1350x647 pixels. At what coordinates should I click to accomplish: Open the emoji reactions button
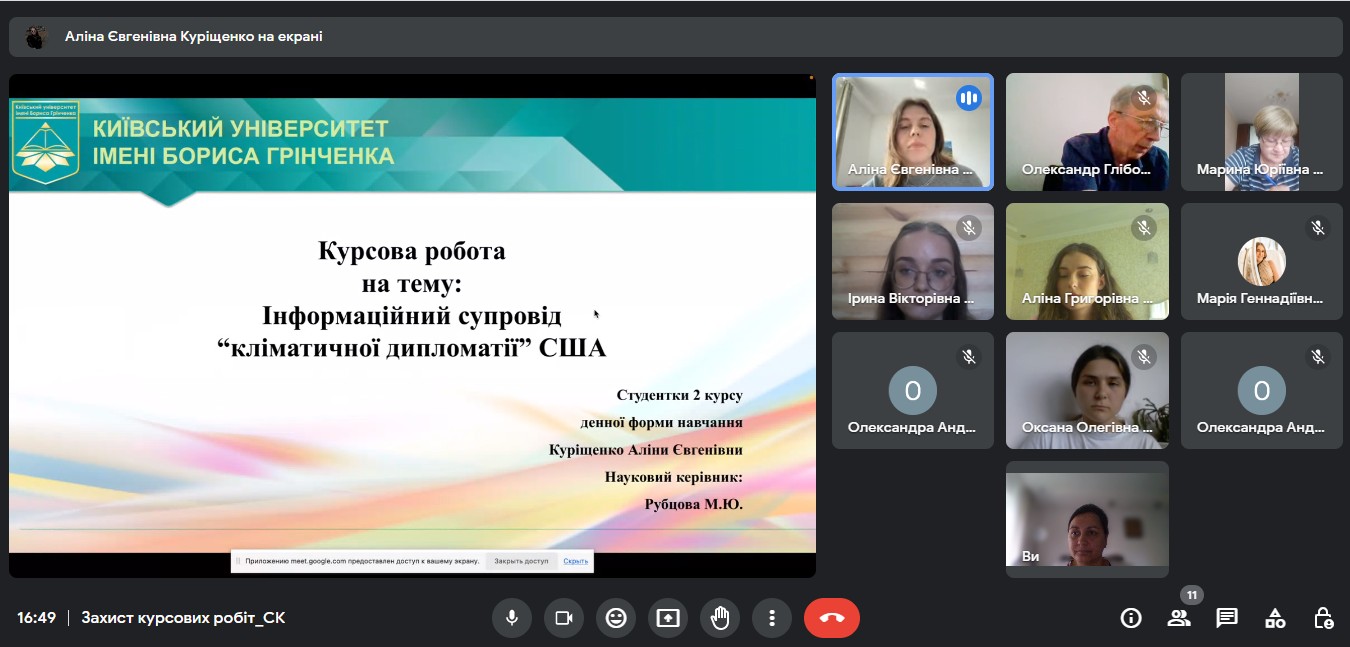click(615, 618)
